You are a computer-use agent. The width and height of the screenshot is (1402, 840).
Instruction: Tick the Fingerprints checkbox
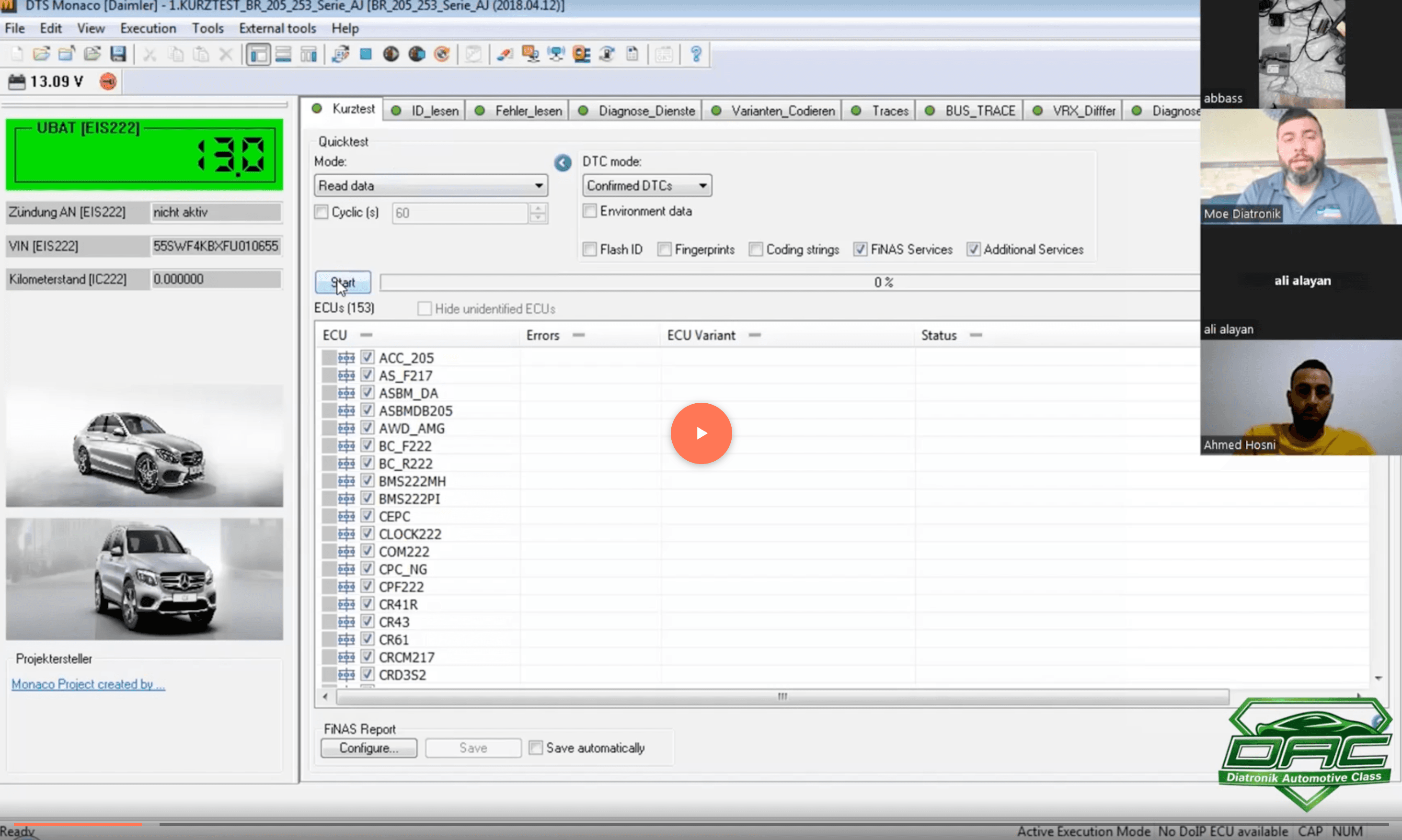(664, 249)
